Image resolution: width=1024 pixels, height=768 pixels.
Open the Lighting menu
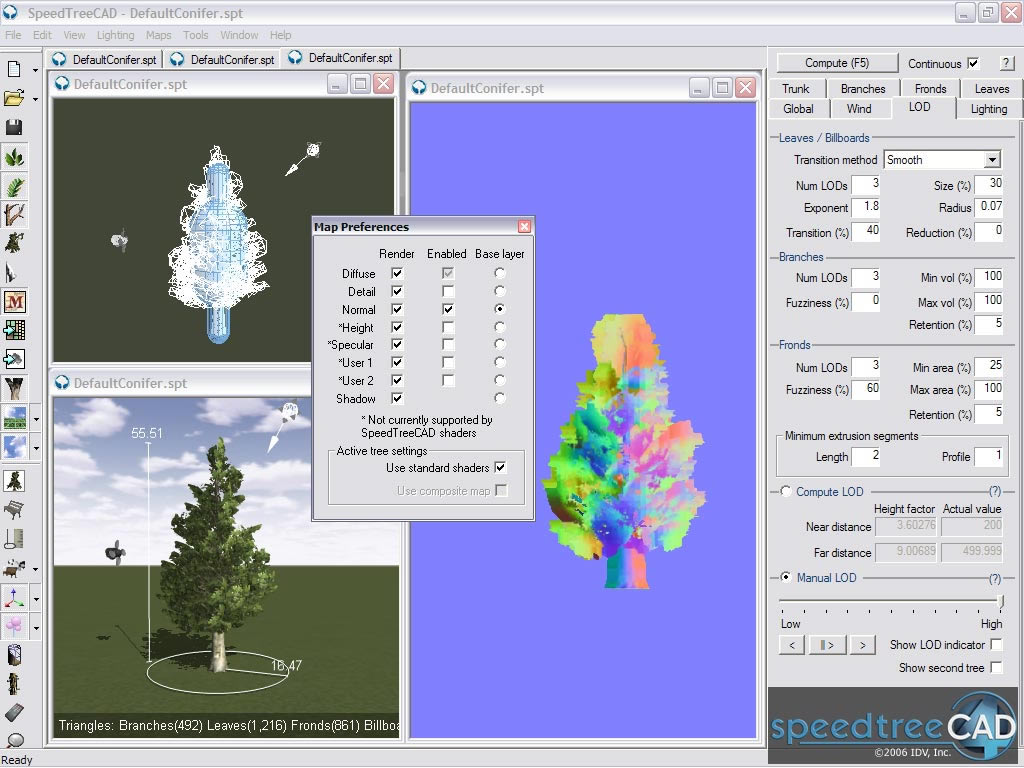tap(115, 35)
